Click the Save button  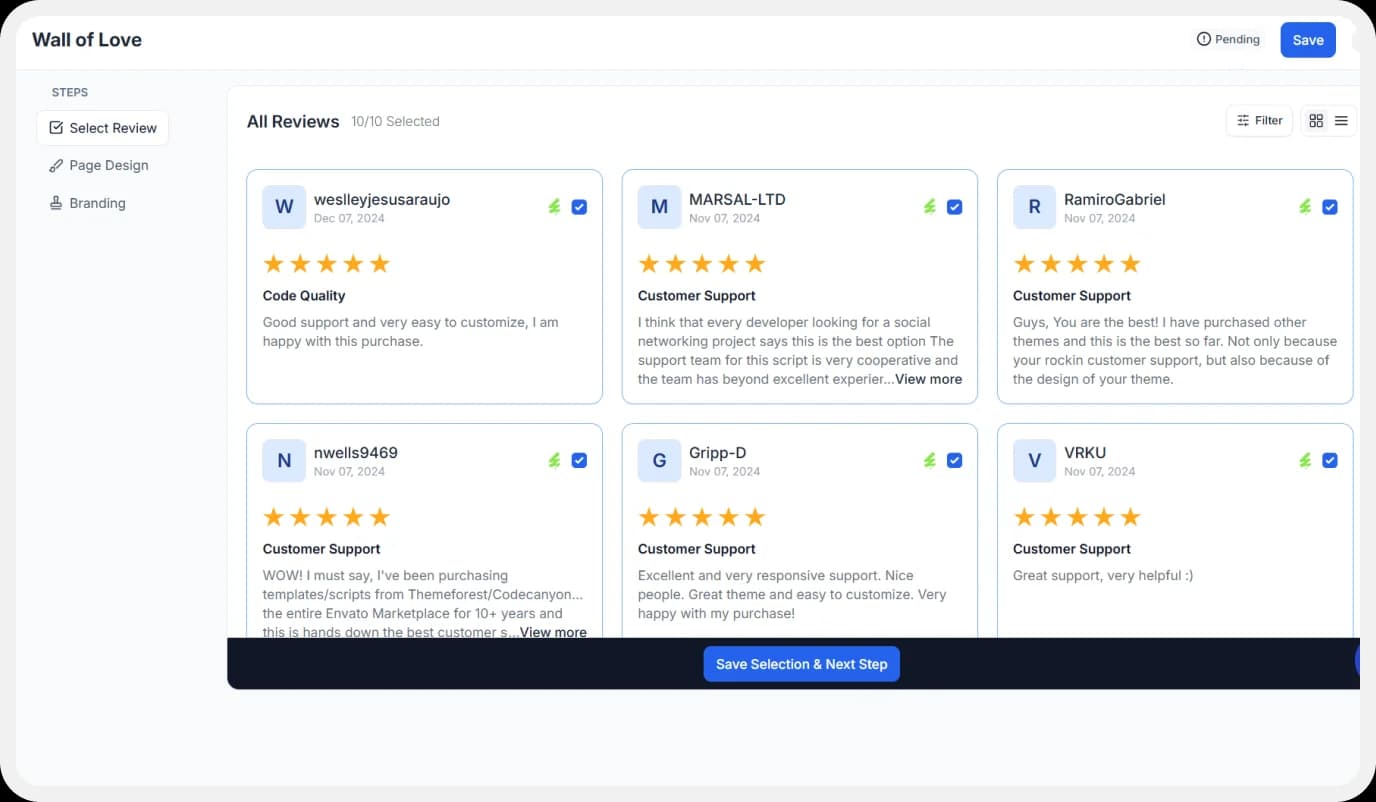(x=1307, y=40)
